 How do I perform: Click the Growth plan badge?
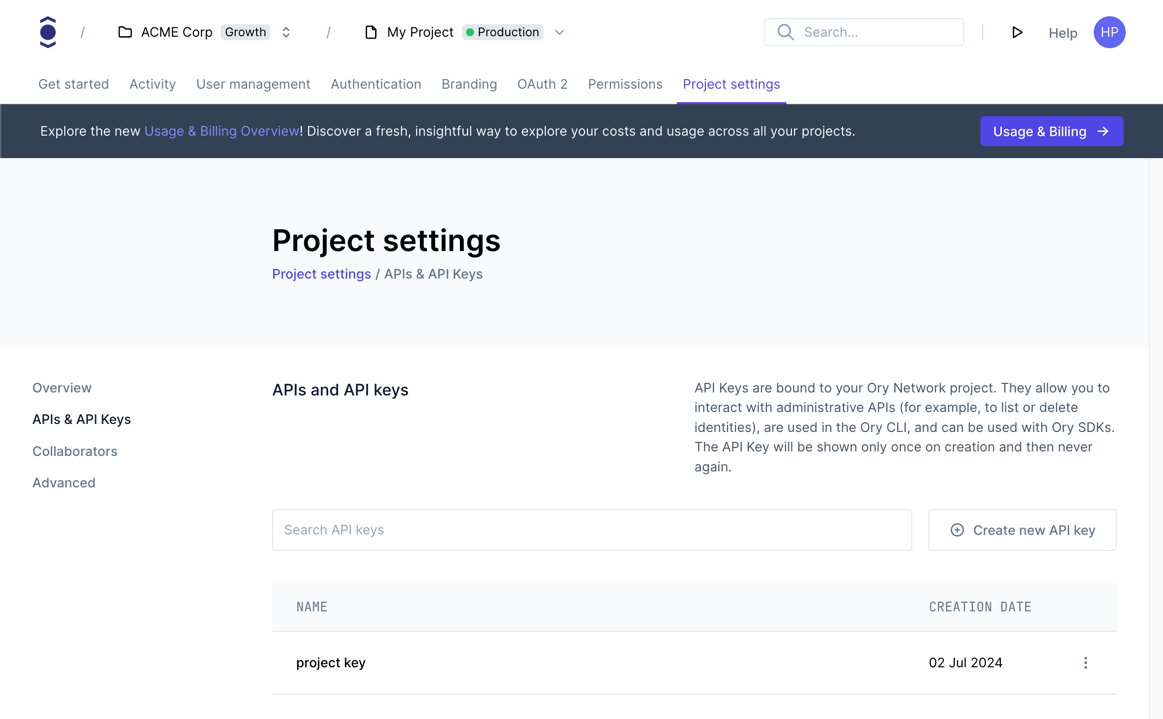coord(246,32)
